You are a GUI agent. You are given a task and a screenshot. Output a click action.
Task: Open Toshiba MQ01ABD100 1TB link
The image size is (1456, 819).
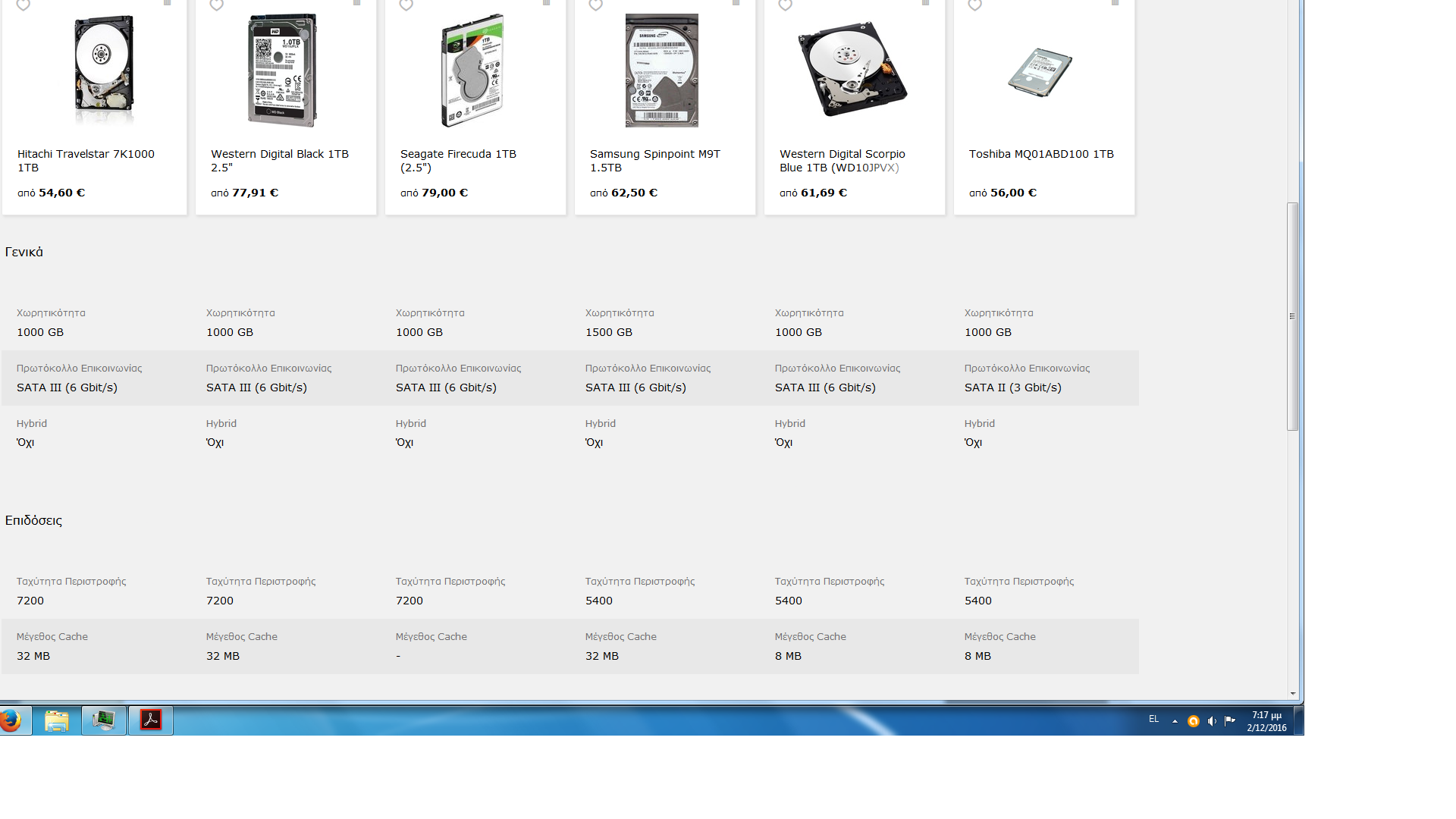click(1041, 154)
